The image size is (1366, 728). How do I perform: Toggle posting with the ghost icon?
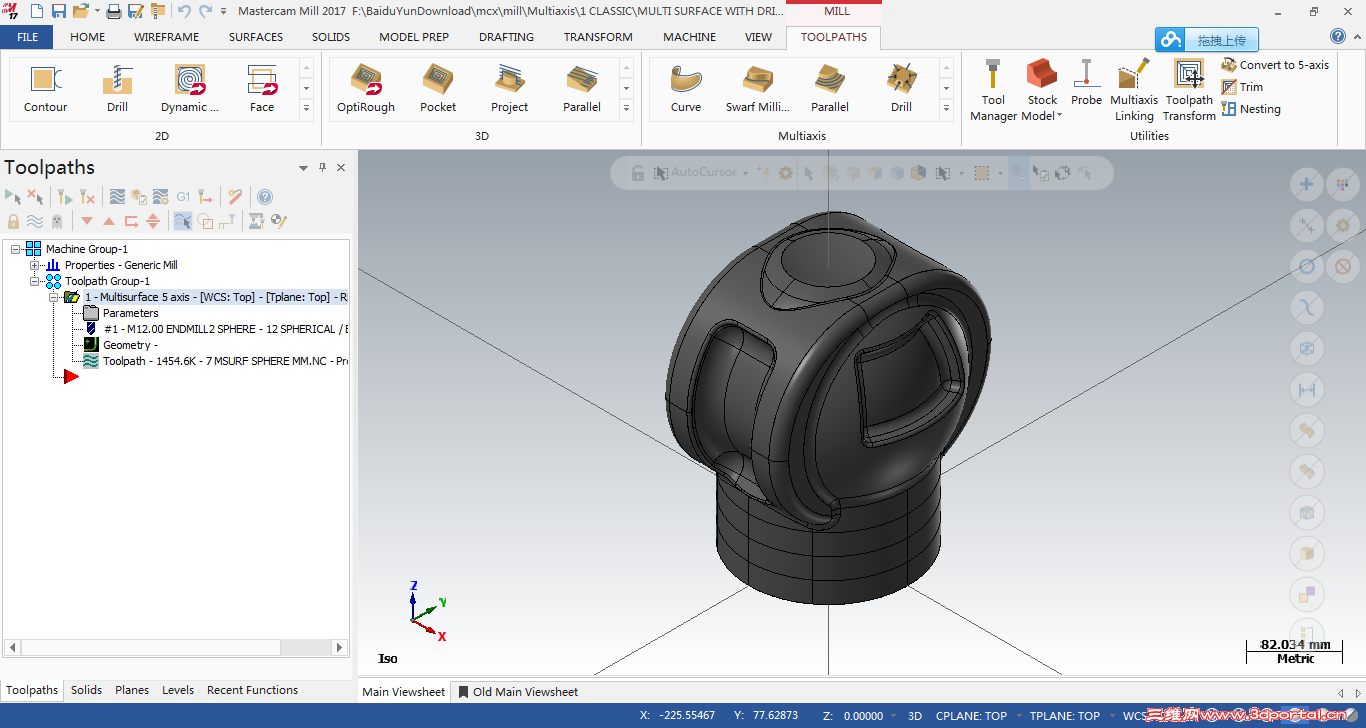click(57, 221)
